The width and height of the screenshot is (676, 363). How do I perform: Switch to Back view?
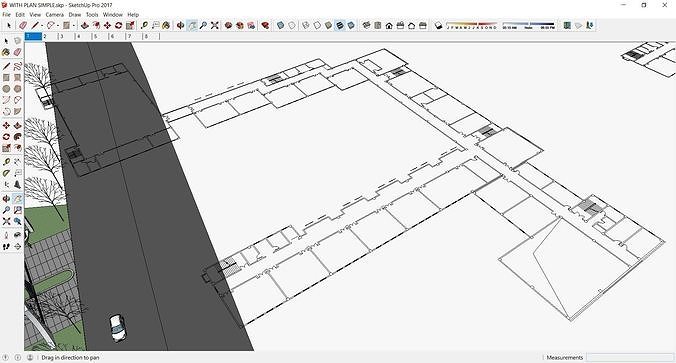(x=411, y=25)
